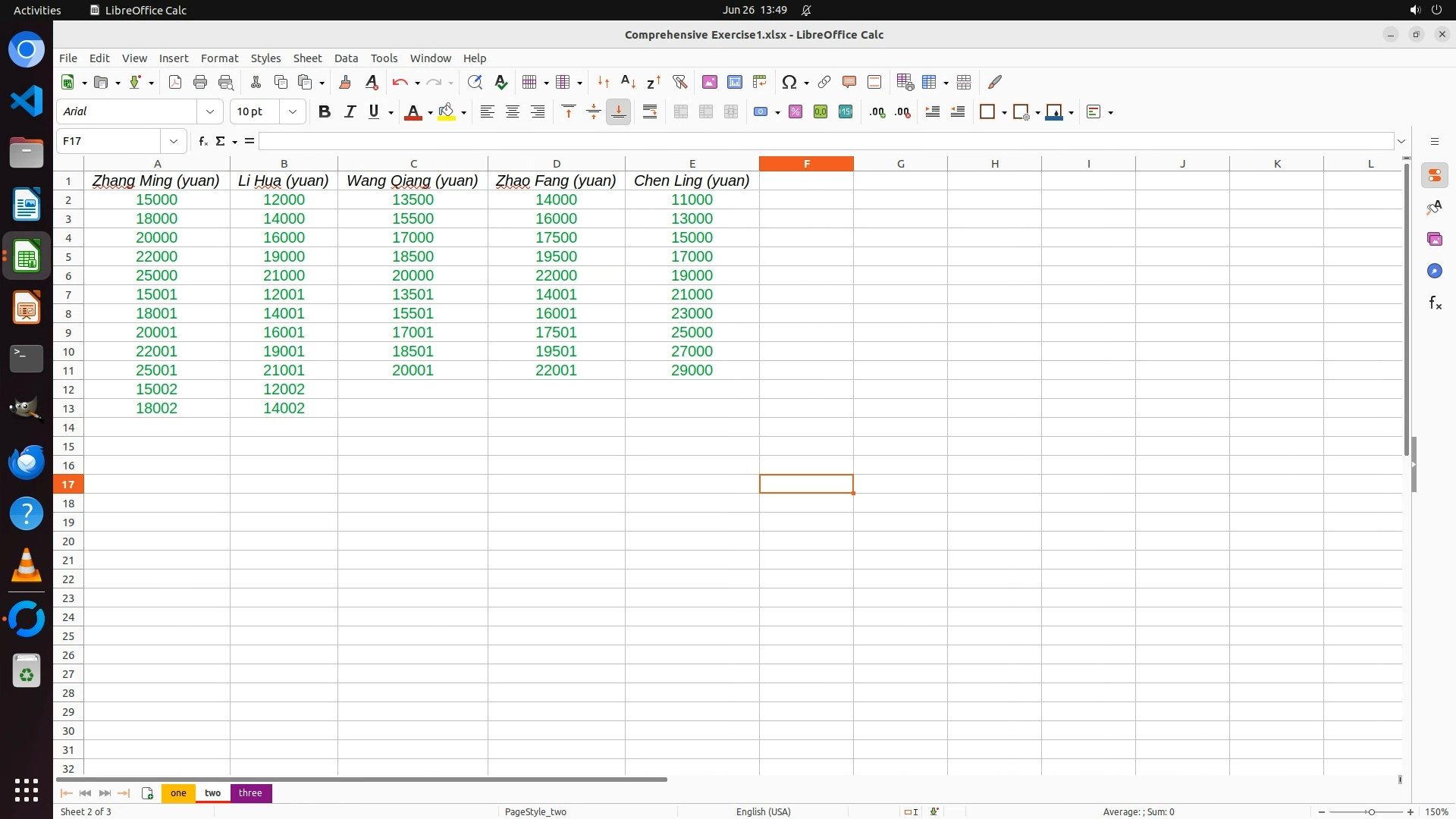Click the Format as Currency icon
Viewport: 1456px width, 819px height.
click(761, 112)
